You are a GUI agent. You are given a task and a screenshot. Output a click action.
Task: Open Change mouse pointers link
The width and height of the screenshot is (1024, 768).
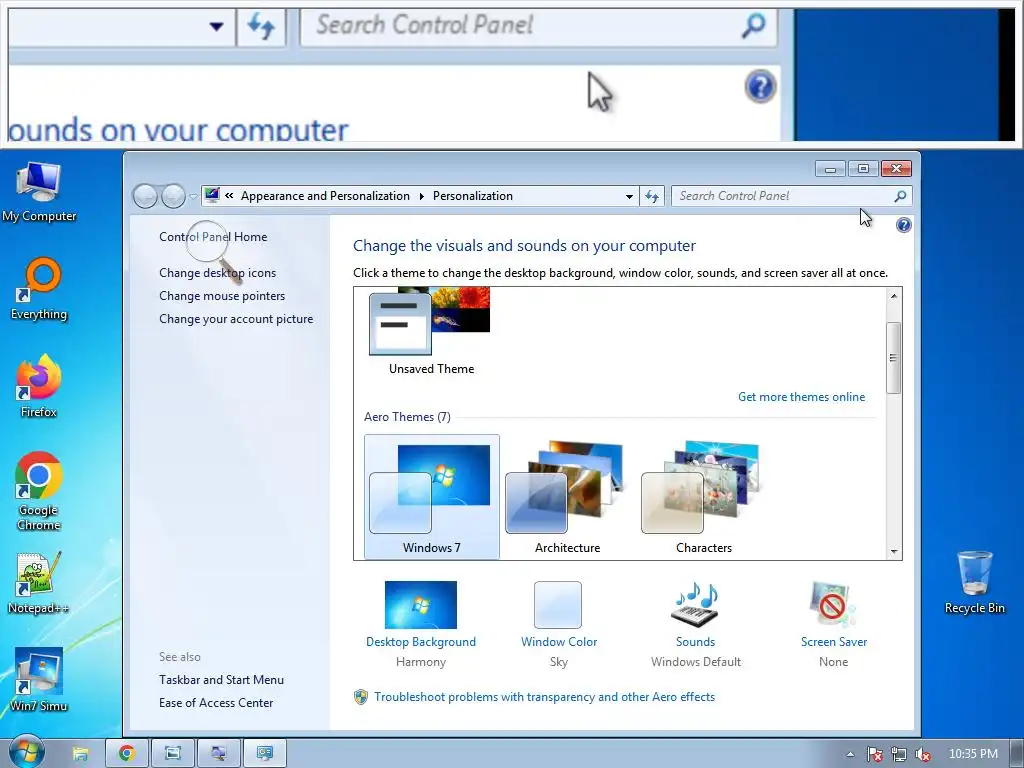[x=222, y=296]
